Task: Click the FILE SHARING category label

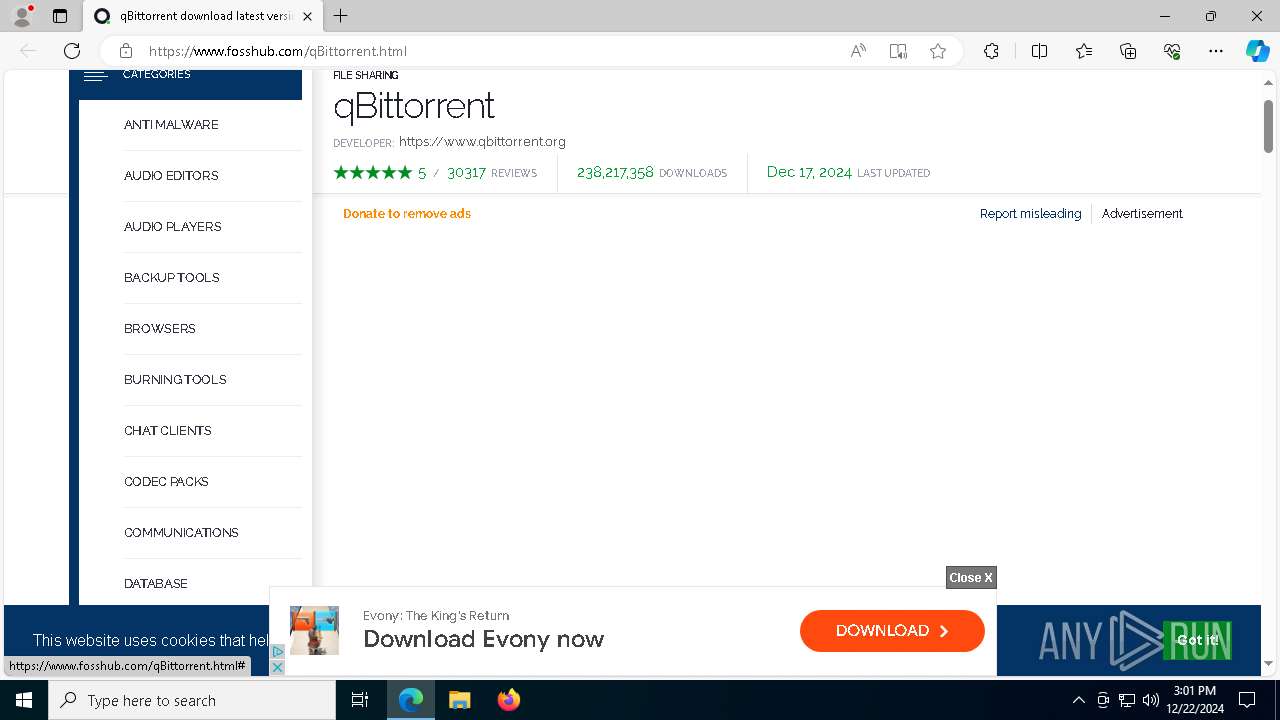Action: [365, 75]
